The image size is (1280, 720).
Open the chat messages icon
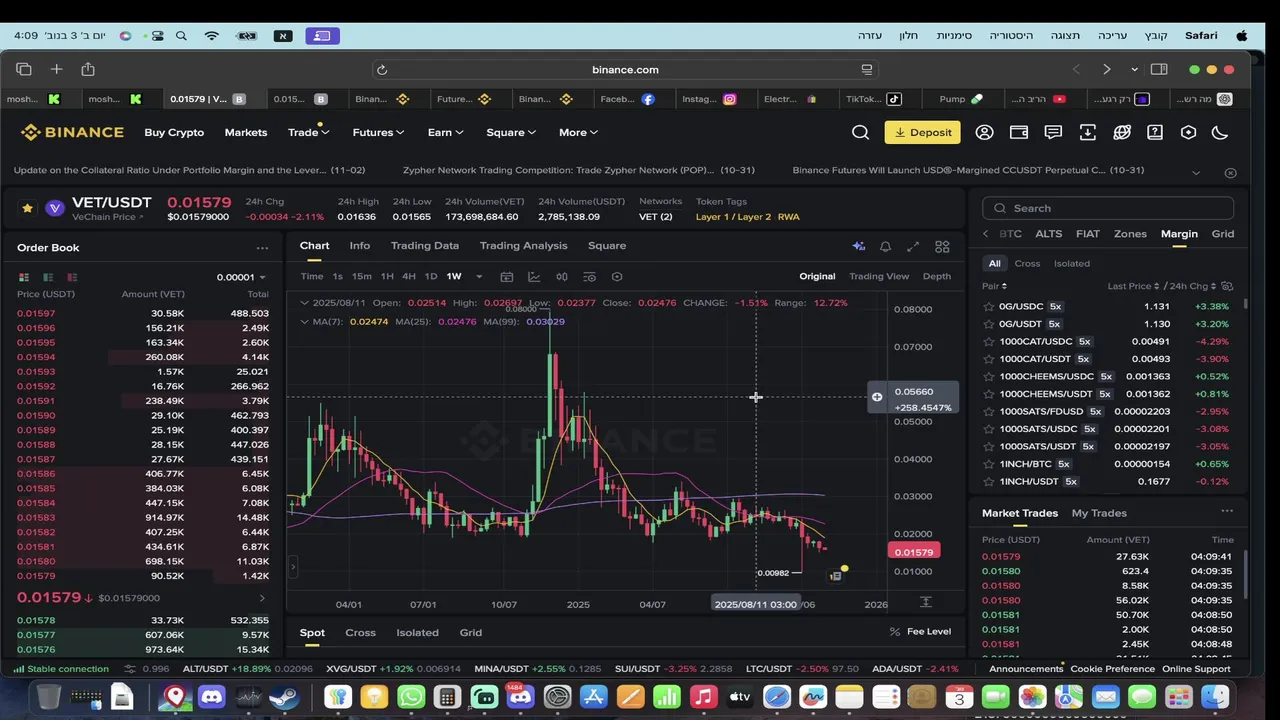click(1053, 132)
